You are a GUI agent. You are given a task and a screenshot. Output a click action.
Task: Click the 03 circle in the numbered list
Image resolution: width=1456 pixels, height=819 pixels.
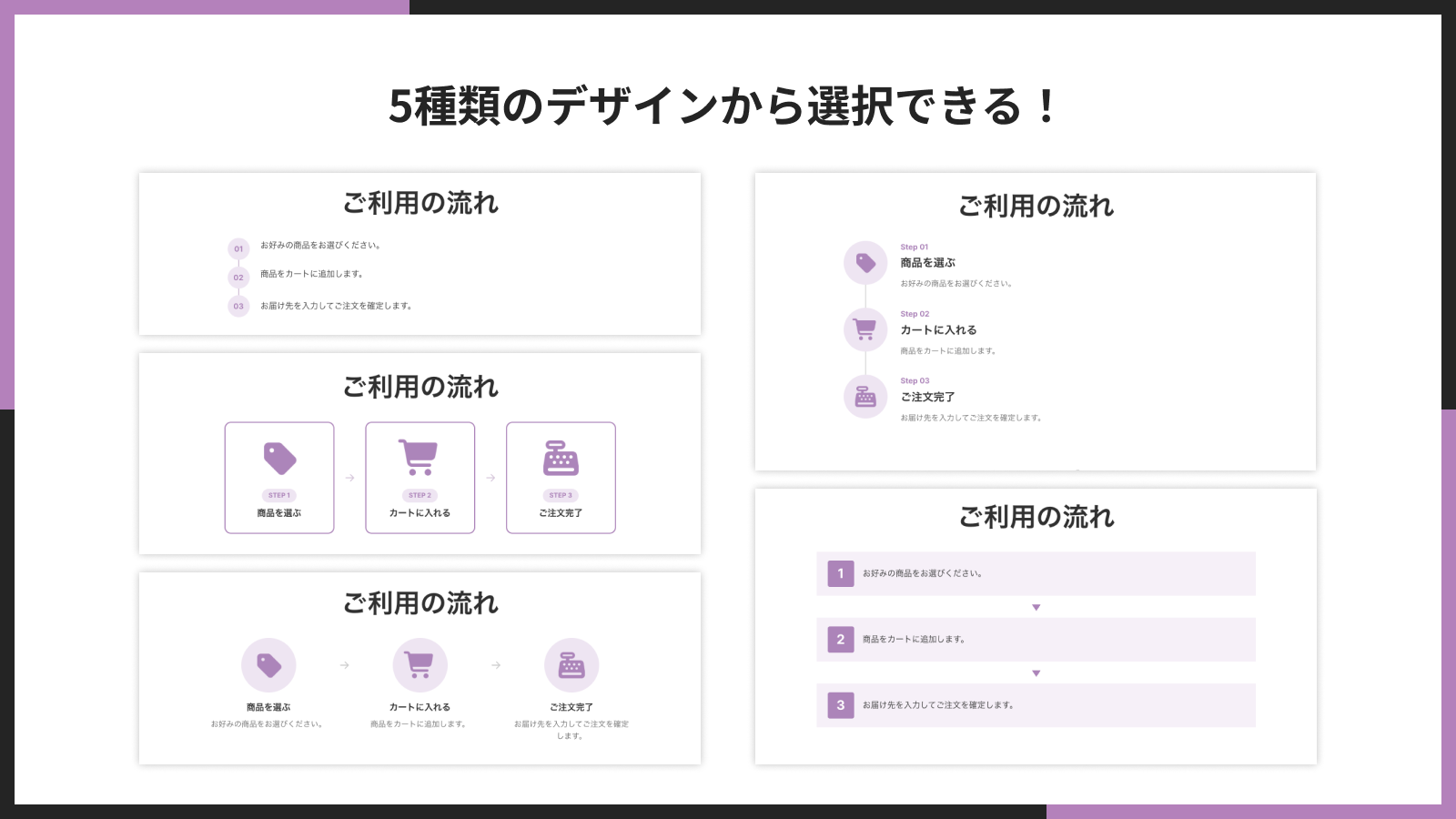pos(238,307)
